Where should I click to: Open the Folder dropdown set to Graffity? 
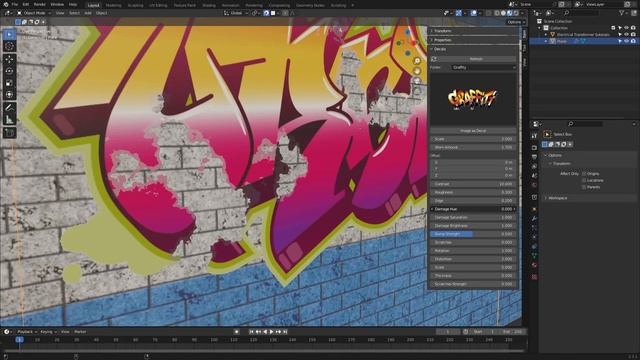pyautogui.click(x=484, y=67)
